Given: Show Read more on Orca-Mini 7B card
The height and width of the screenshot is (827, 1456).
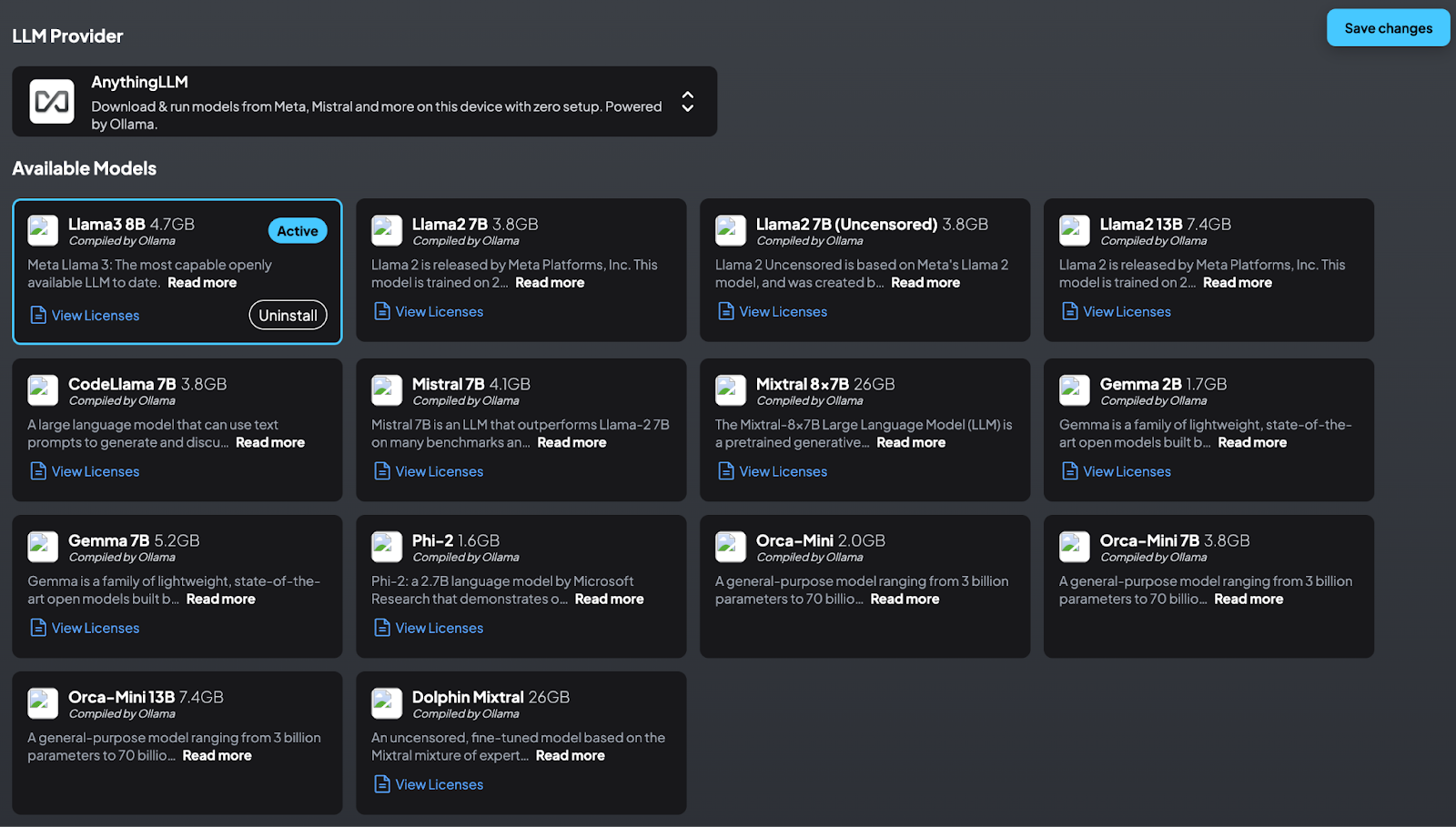Looking at the screenshot, I should [1249, 600].
